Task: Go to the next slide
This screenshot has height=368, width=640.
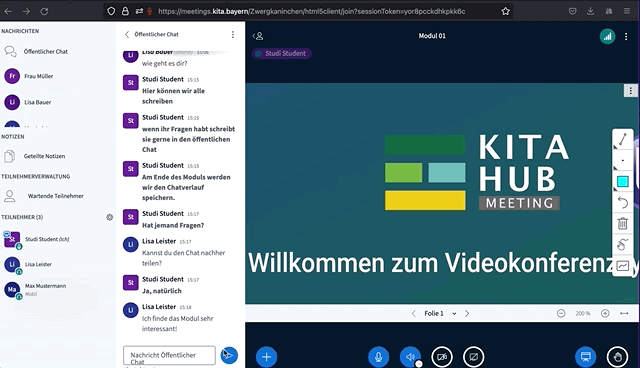Action: tap(467, 313)
